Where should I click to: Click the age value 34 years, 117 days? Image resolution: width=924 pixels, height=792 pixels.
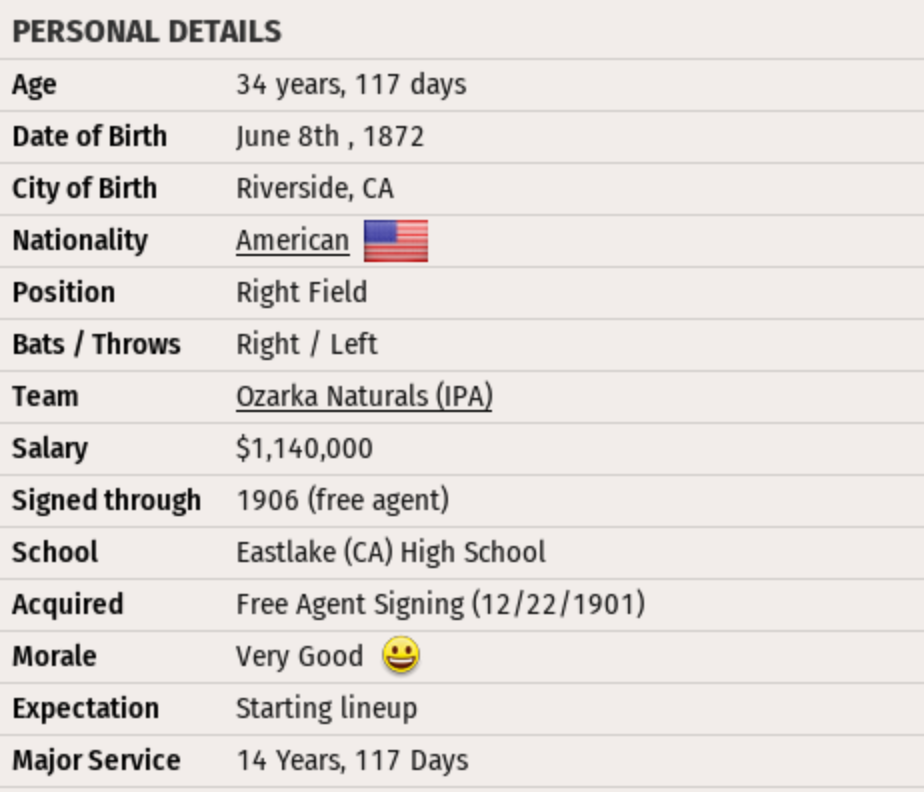[x=351, y=85]
